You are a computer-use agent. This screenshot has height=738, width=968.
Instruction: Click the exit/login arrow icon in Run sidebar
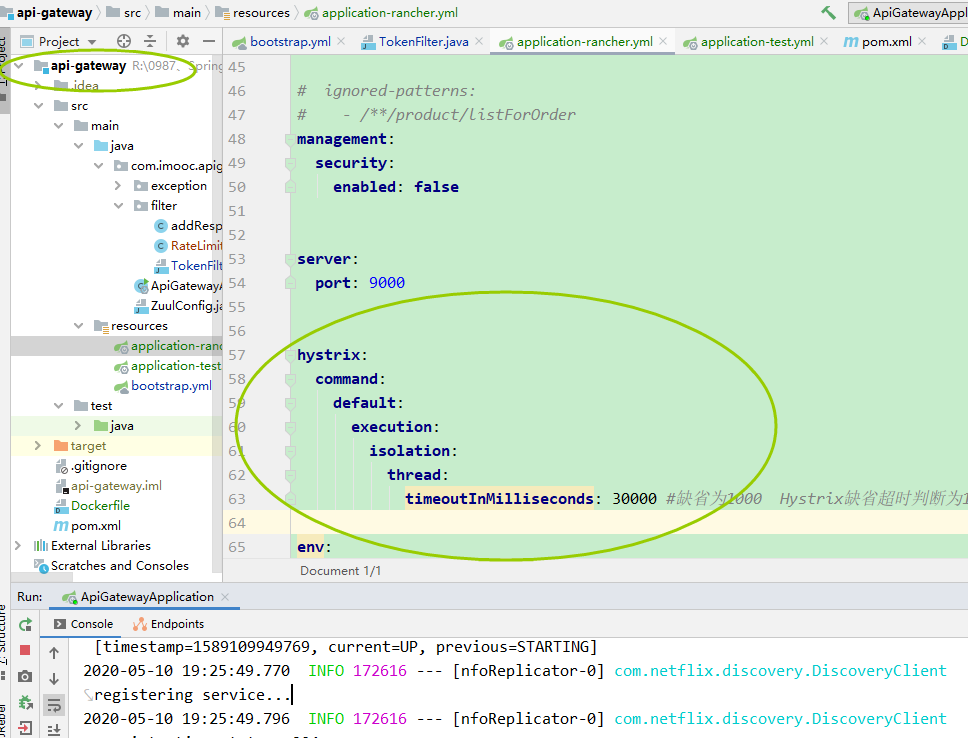[25, 728]
